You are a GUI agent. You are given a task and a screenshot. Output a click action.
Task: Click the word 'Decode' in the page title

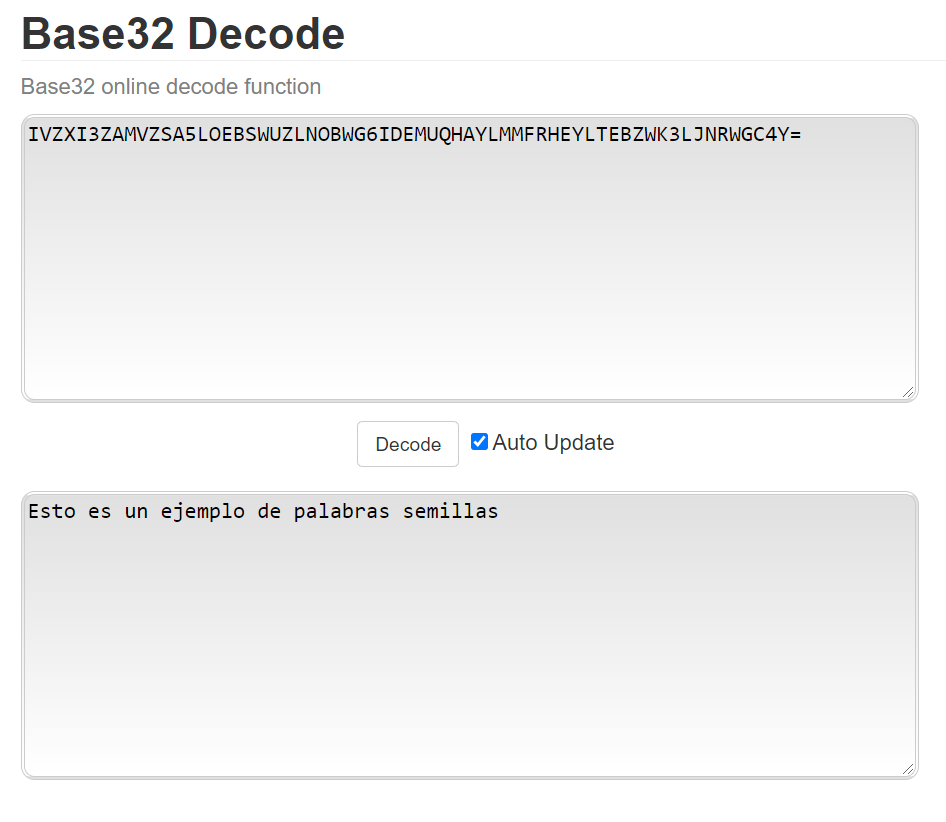pyautogui.click(x=266, y=34)
